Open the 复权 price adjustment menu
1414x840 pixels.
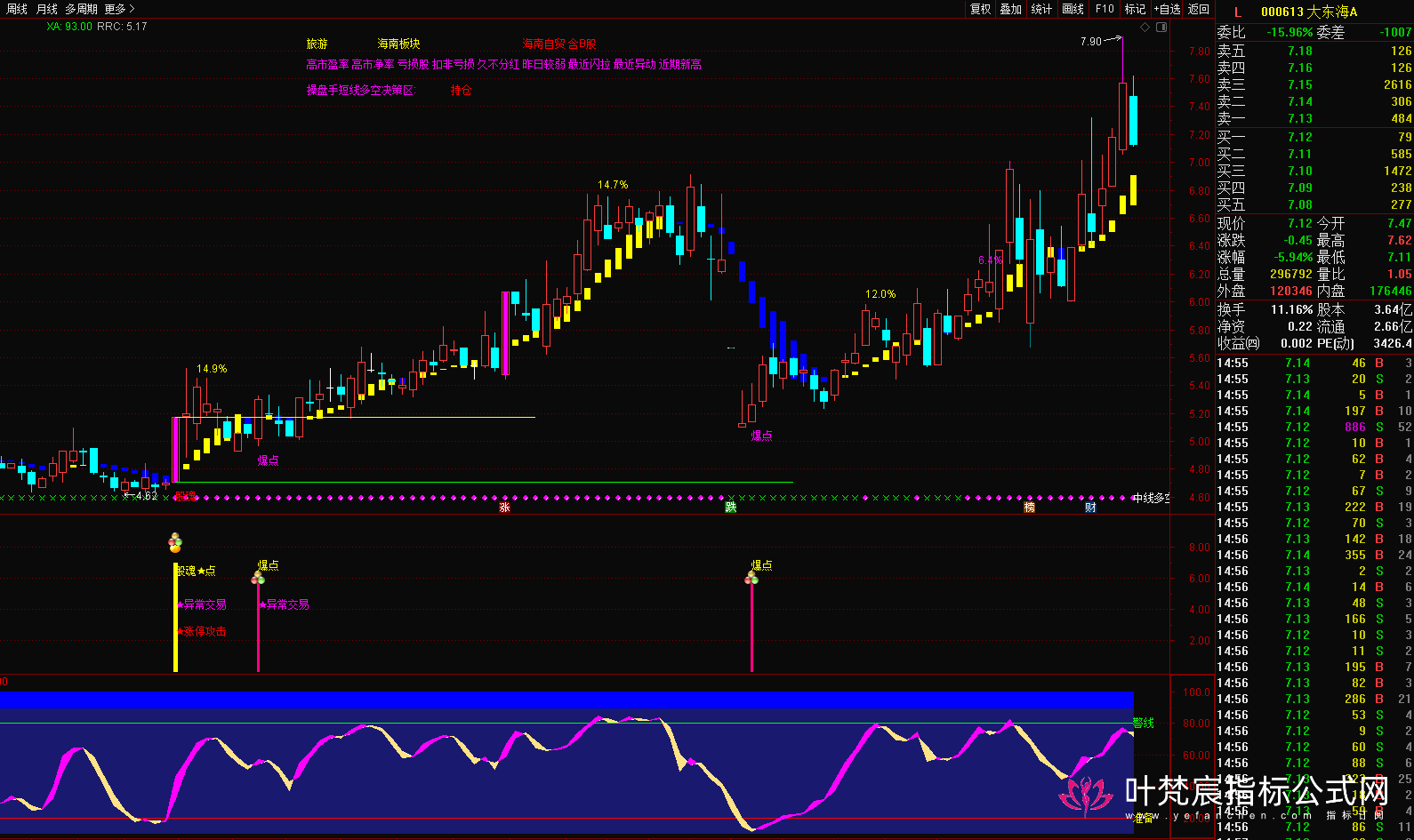981,9
